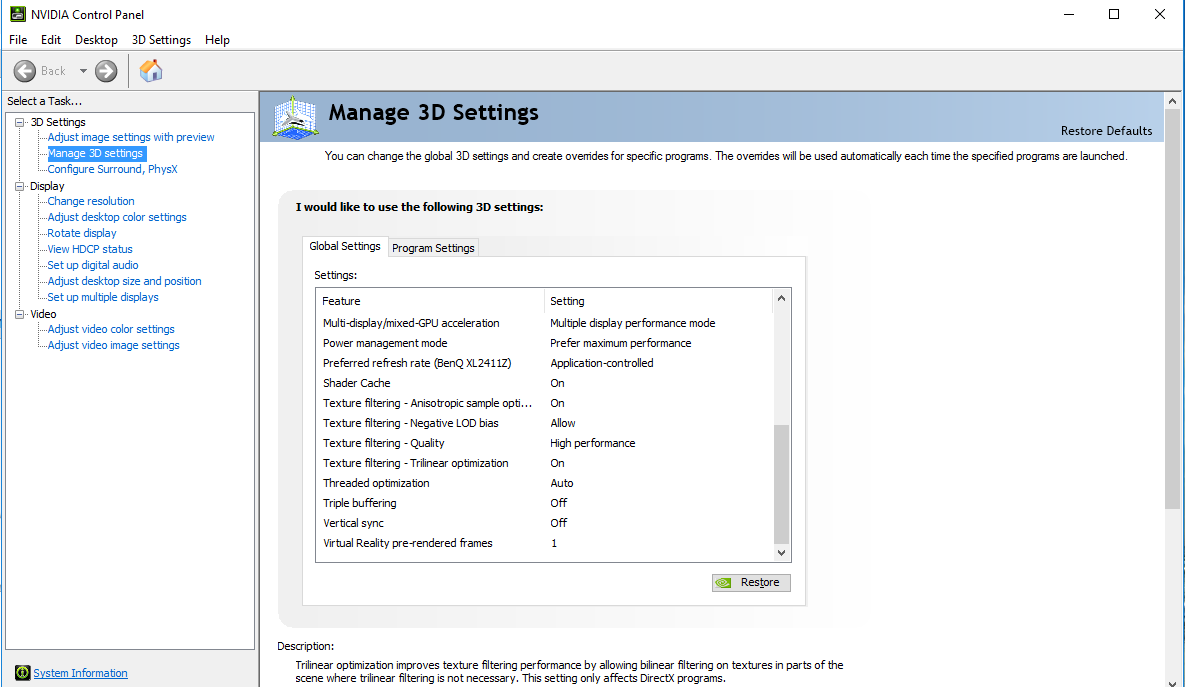Click the NVIDIA Control Panel title icon
Viewport: 1185px width, 687px height.
pyautogui.click(x=17, y=14)
